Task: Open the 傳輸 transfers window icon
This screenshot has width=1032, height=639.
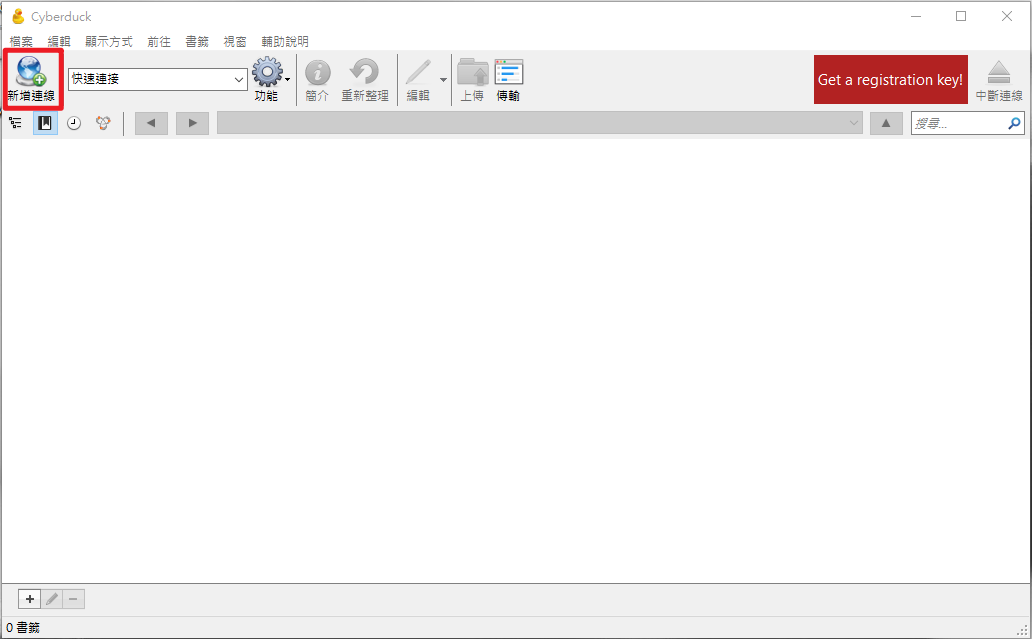Action: pyautogui.click(x=509, y=72)
